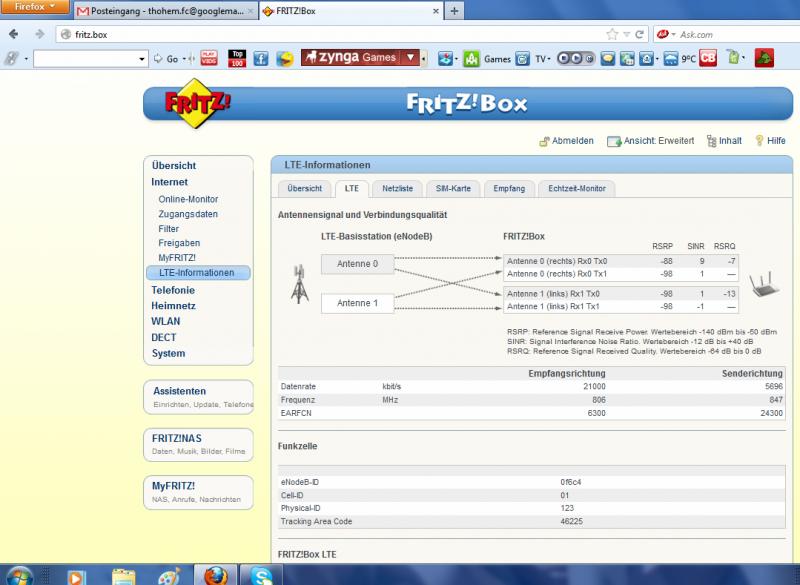The image size is (800, 585).
Task: Open DECT sidebar menu
Action: [x=163, y=338]
